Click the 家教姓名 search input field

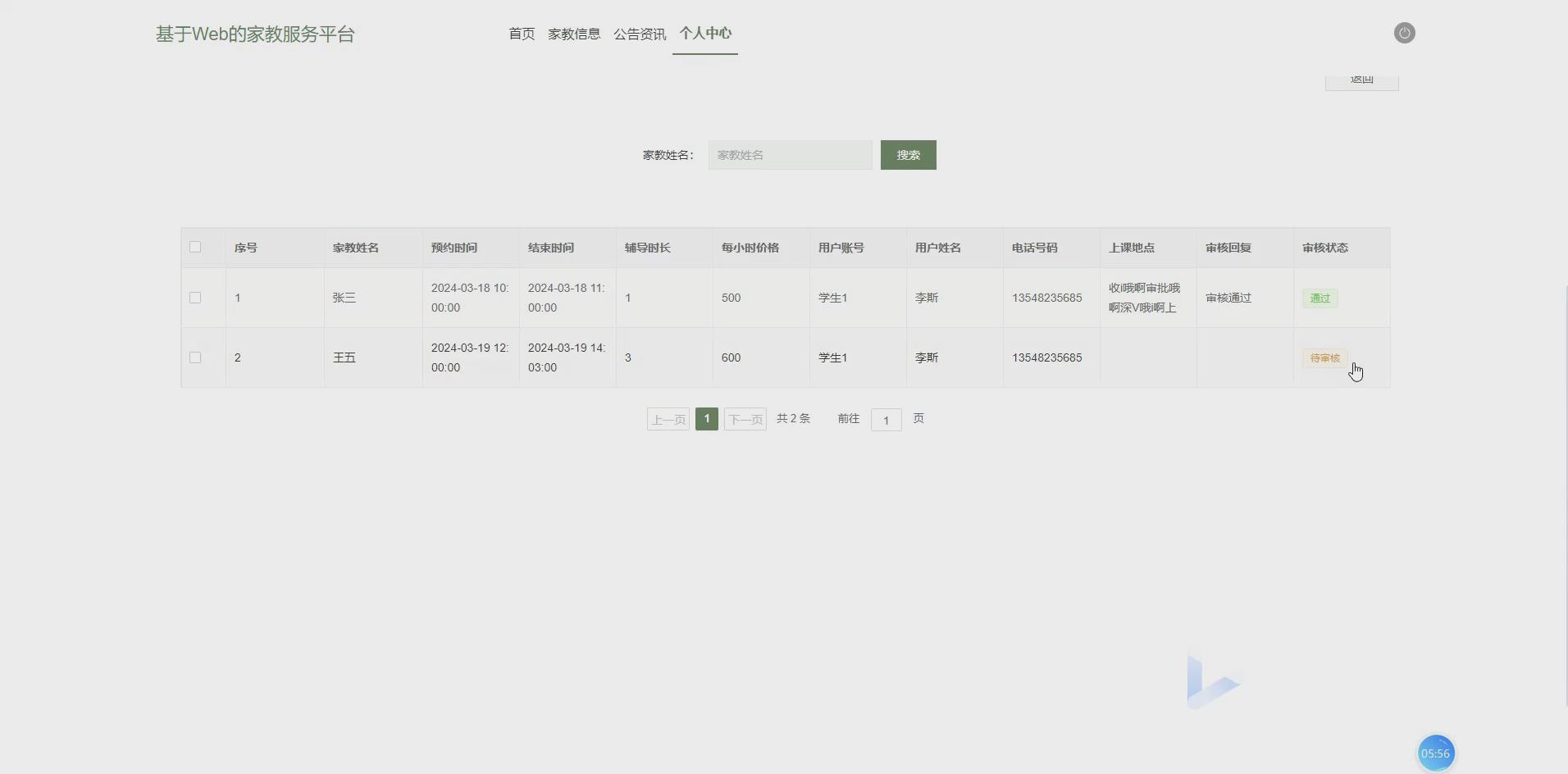coord(790,155)
